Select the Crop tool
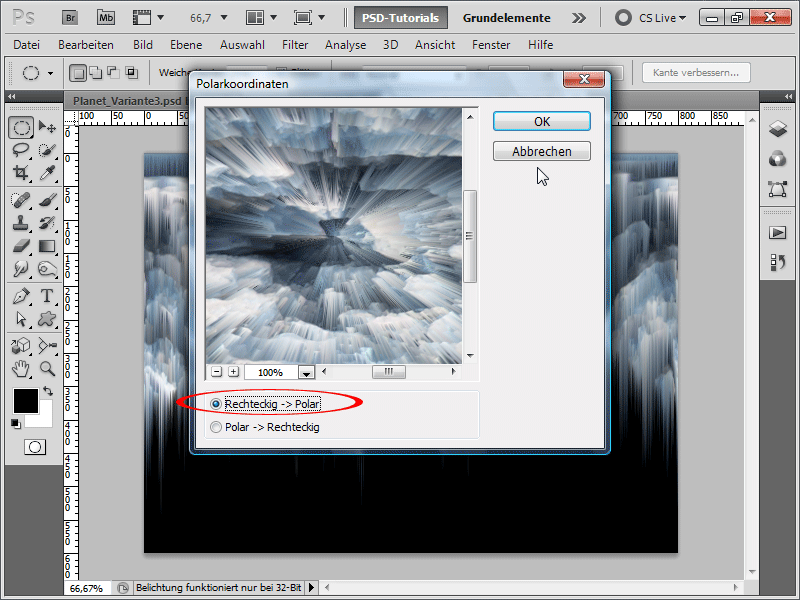Screen dimensions: 800x600 coord(21,173)
